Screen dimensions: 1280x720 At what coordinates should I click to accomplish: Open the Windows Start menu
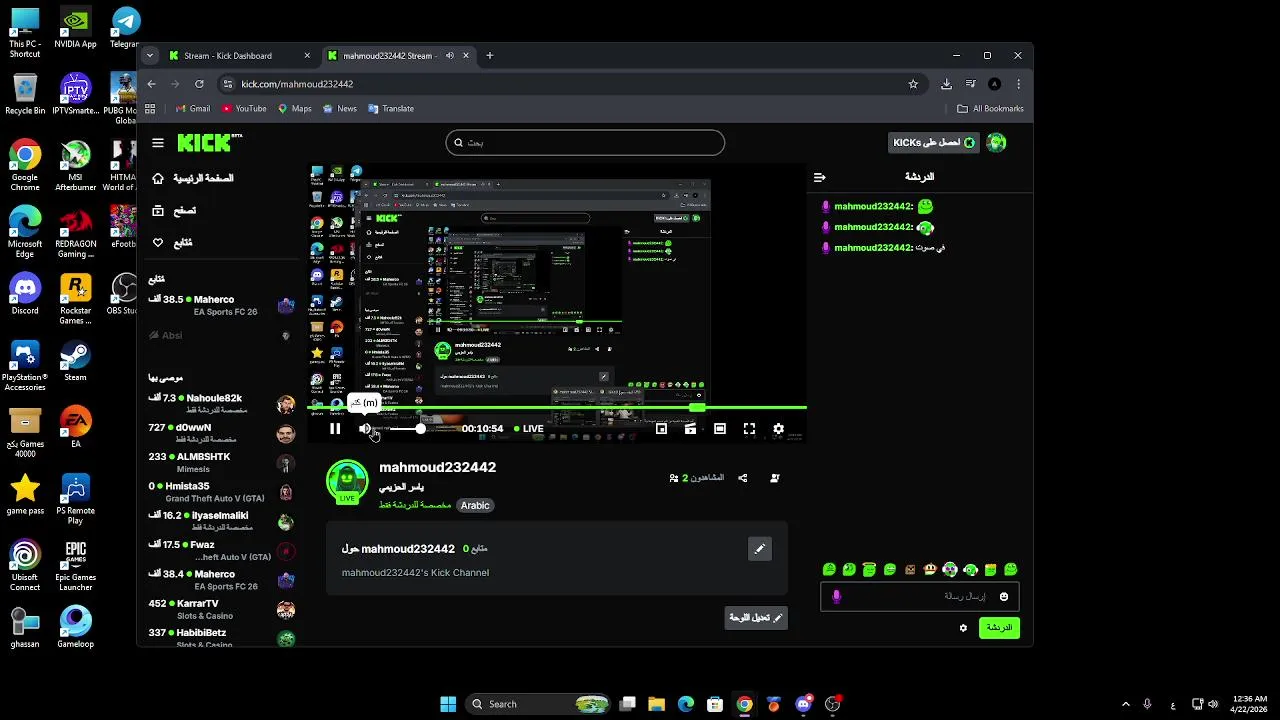point(448,704)
